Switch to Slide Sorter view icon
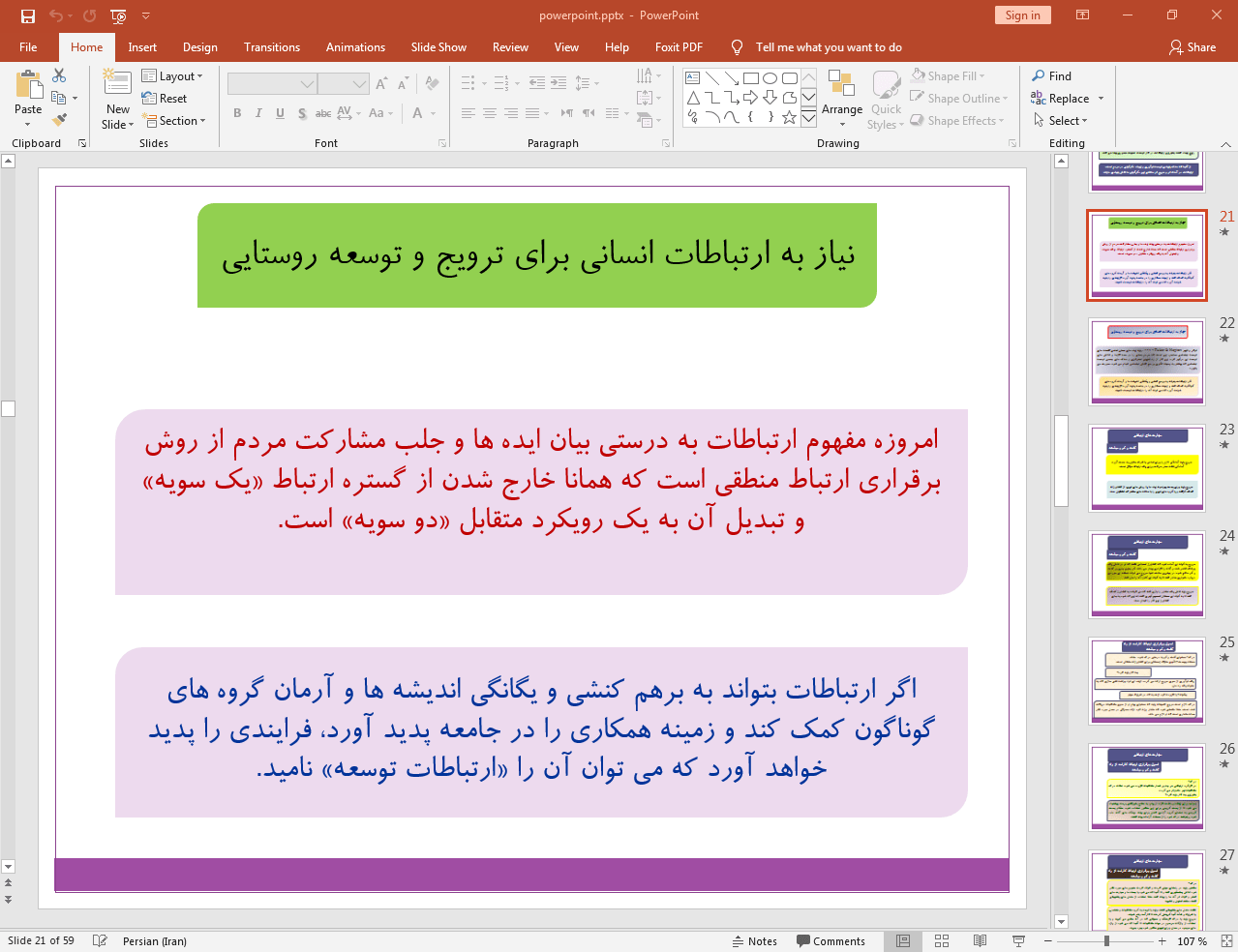Screen dimensions: 1238x952 (942, 940)
